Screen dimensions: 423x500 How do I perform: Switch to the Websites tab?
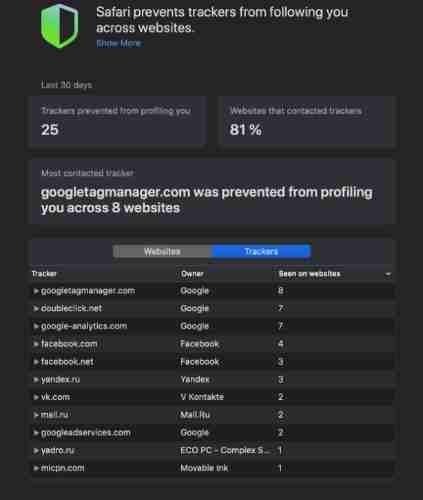click(162, 251)
